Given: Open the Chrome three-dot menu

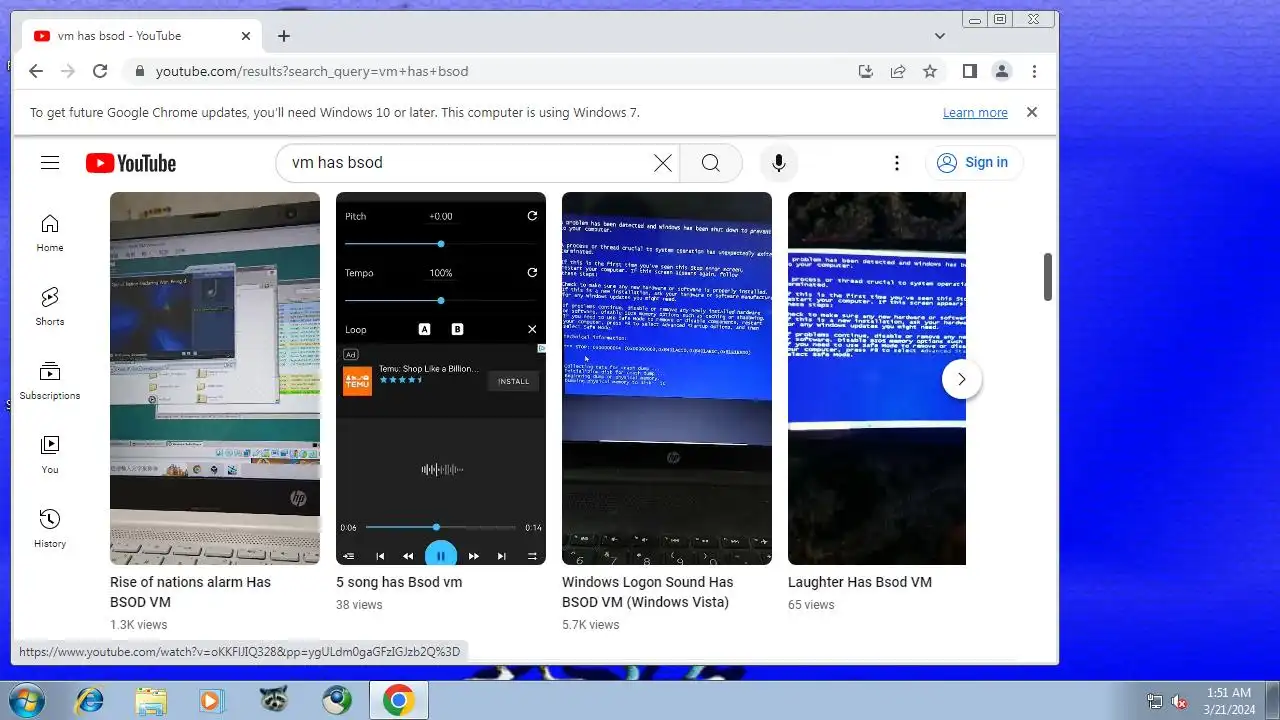Looking at the screenshot, I should point(1034,71).
